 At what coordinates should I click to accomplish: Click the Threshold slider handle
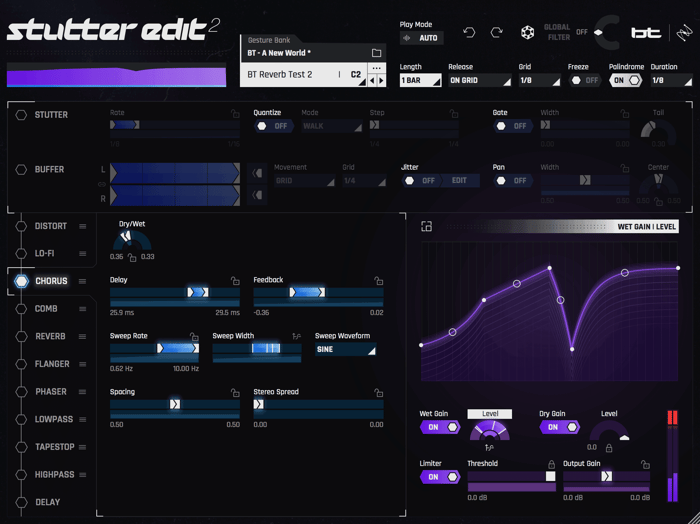[x=550, y=477]
